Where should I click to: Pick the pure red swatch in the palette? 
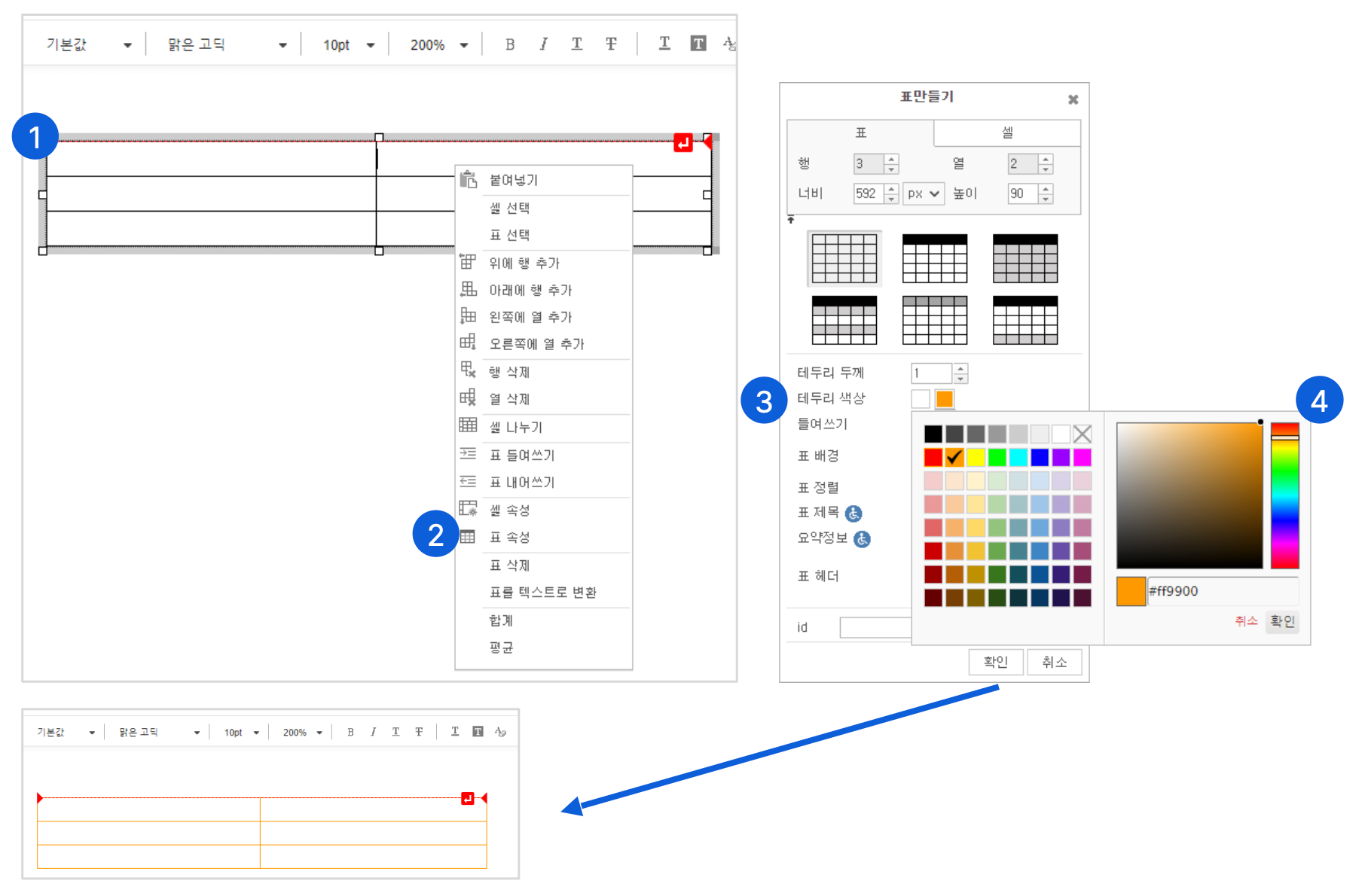pyautogui.click(x=933, y=457)
